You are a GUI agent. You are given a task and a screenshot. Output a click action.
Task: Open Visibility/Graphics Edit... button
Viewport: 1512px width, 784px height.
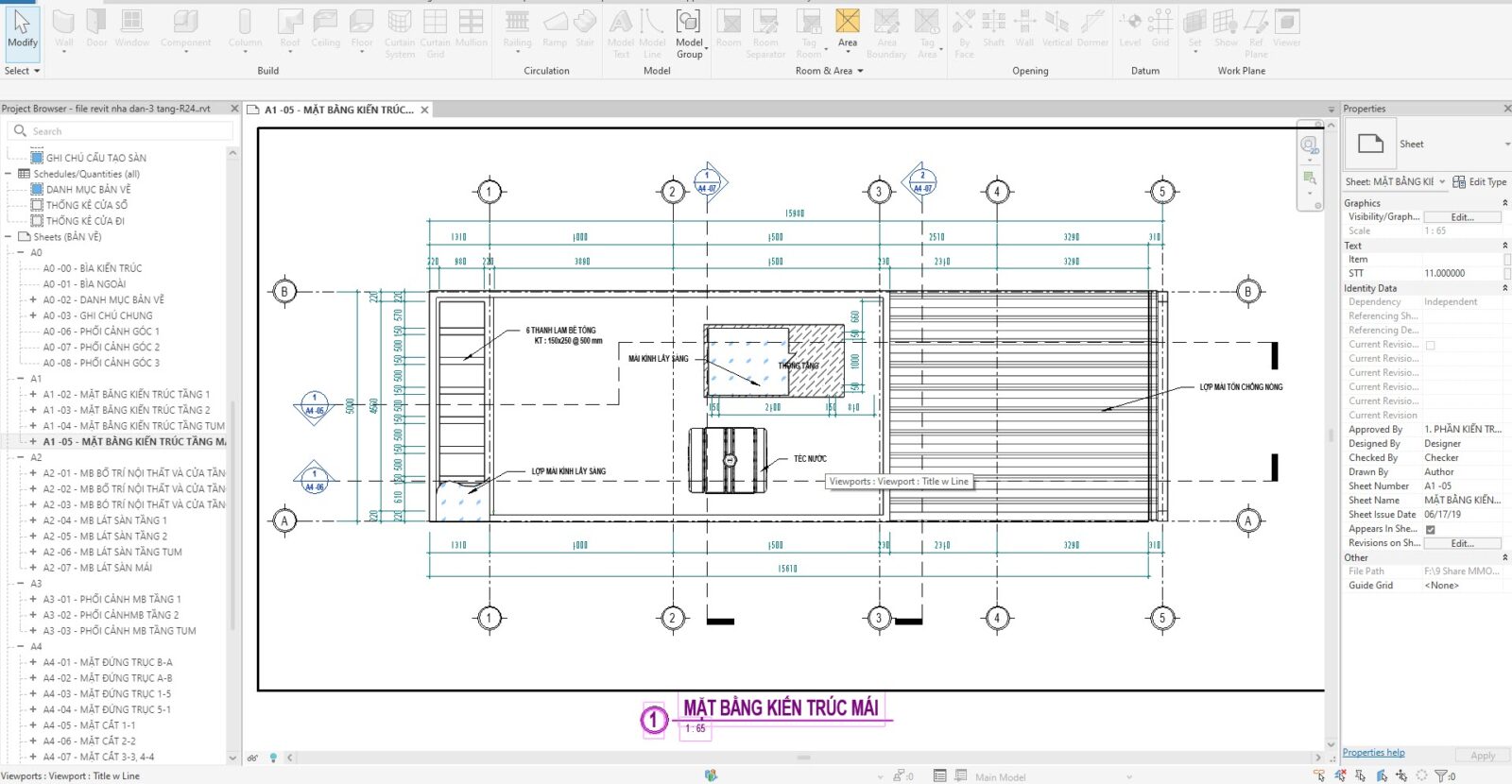tap(1462, 217)
